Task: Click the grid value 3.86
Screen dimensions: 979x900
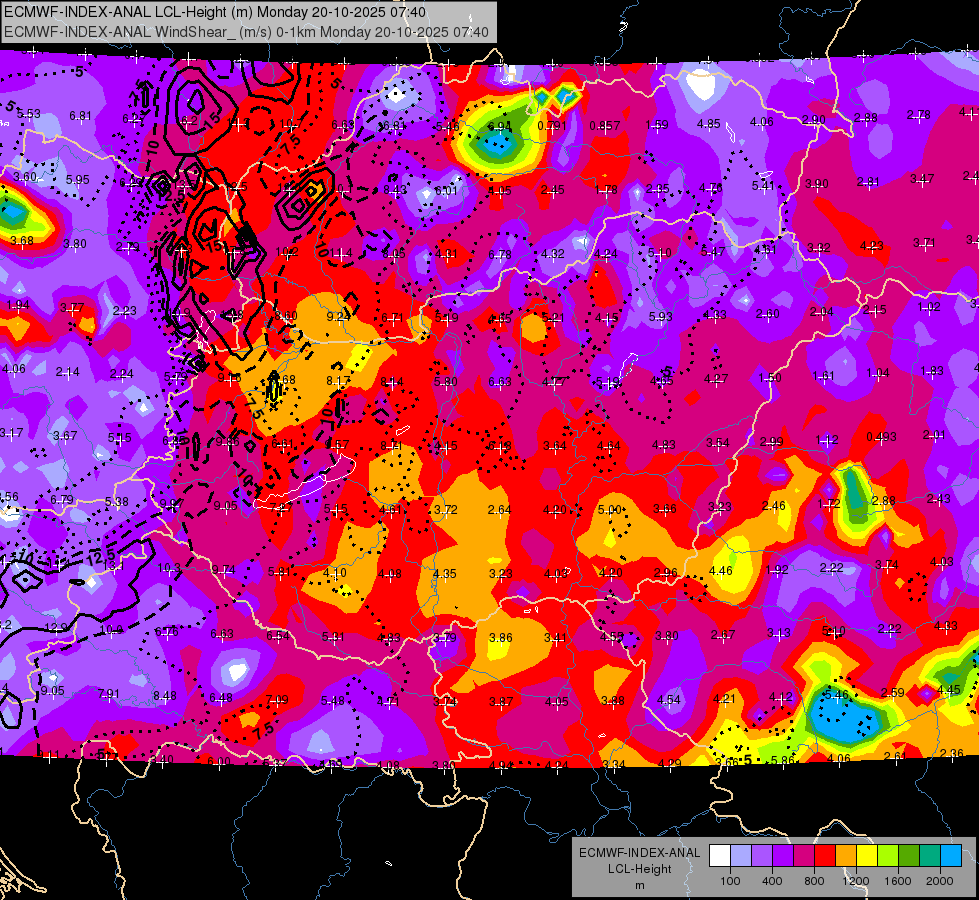Action: pyautogui.click(x=501, y=638)
